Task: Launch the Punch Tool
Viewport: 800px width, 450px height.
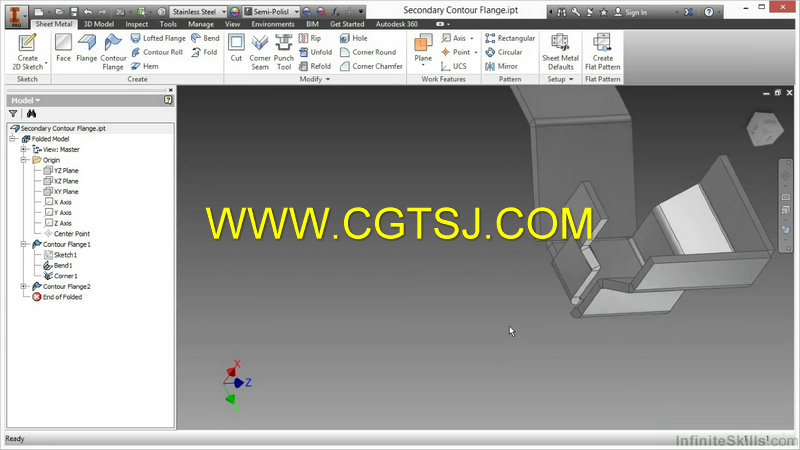Action: point(284,52)
